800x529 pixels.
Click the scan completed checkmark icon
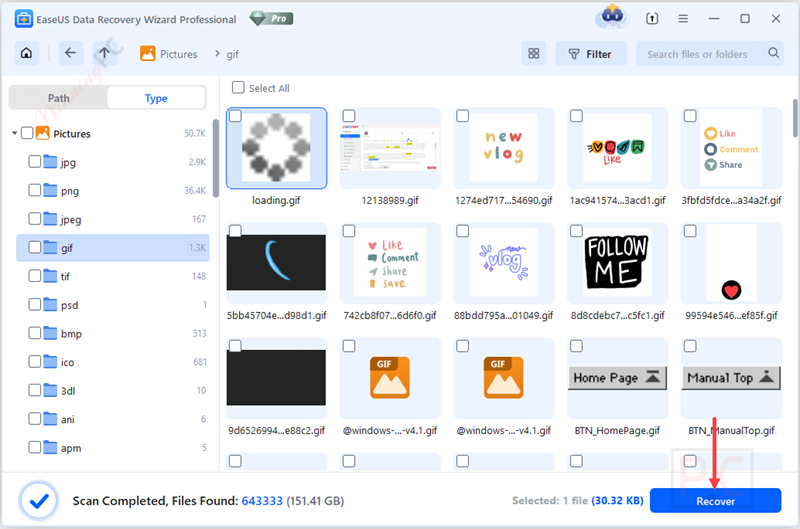[39, 501]
